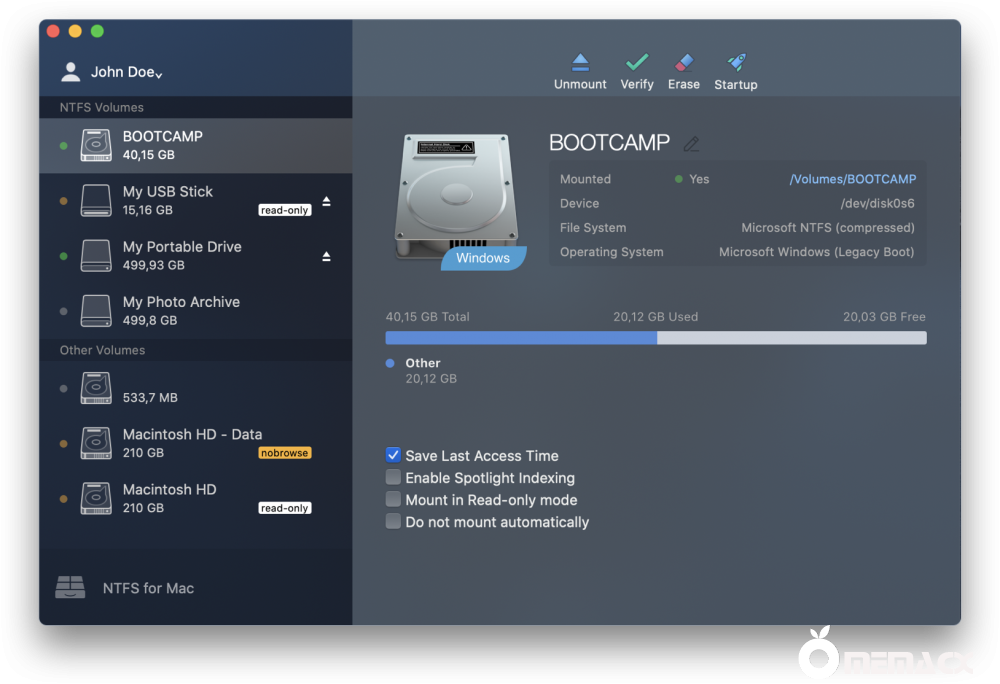Image resolution: width=1000 pixels, height=684 pixels.
Task: Enable Do not mount automatically
Action: (394, 522)
